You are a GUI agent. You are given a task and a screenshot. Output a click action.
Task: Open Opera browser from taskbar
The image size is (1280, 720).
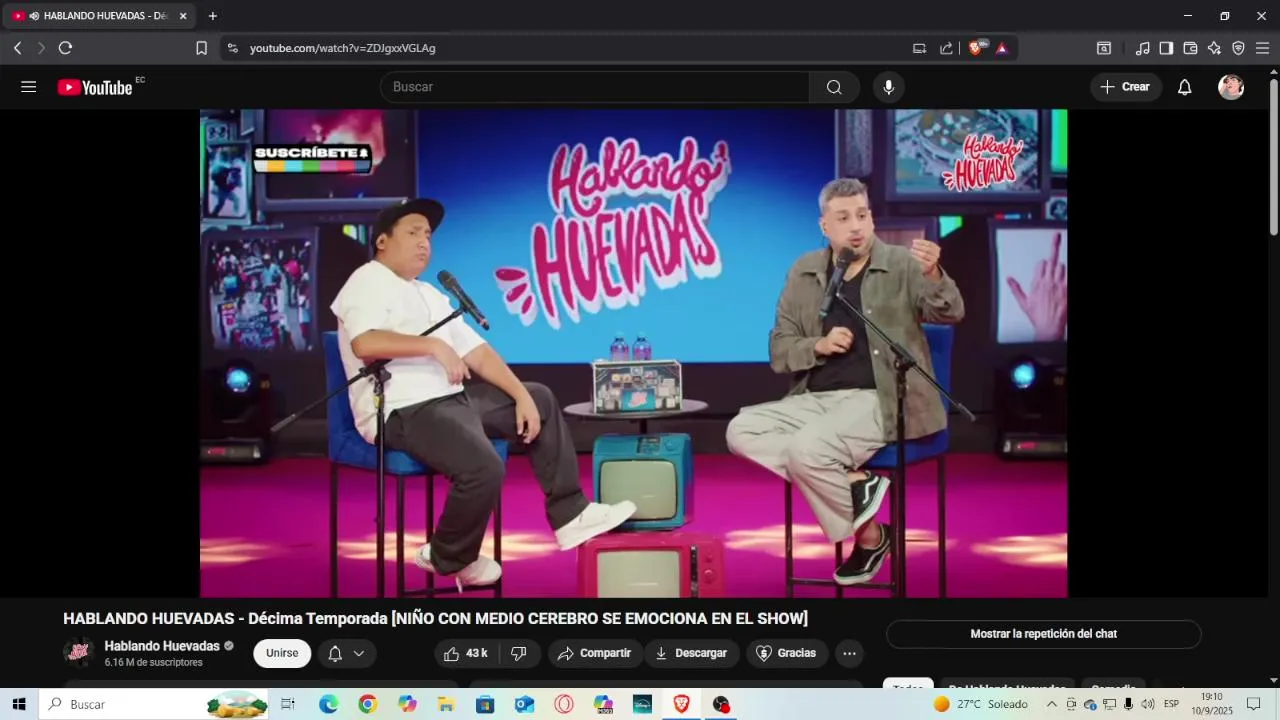click(x=564, y=704)
